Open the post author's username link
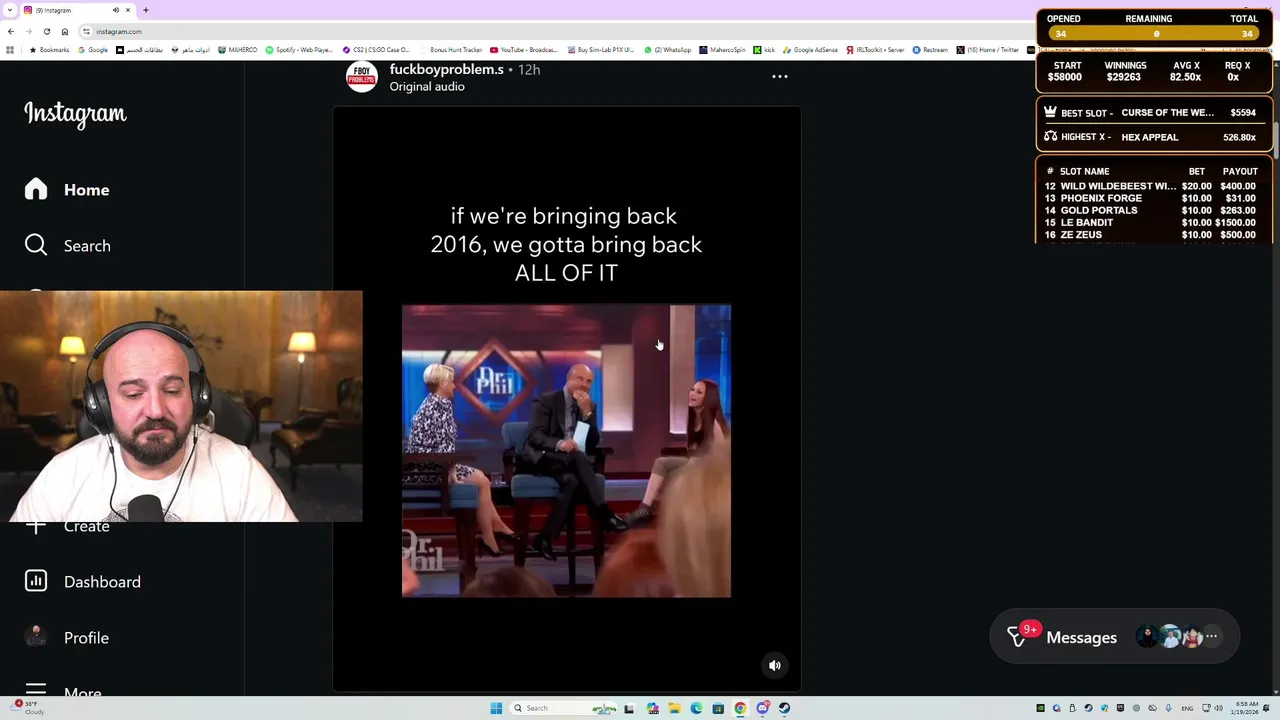The height and width of the screenshot is (720, 1280). tap(446, 69)
